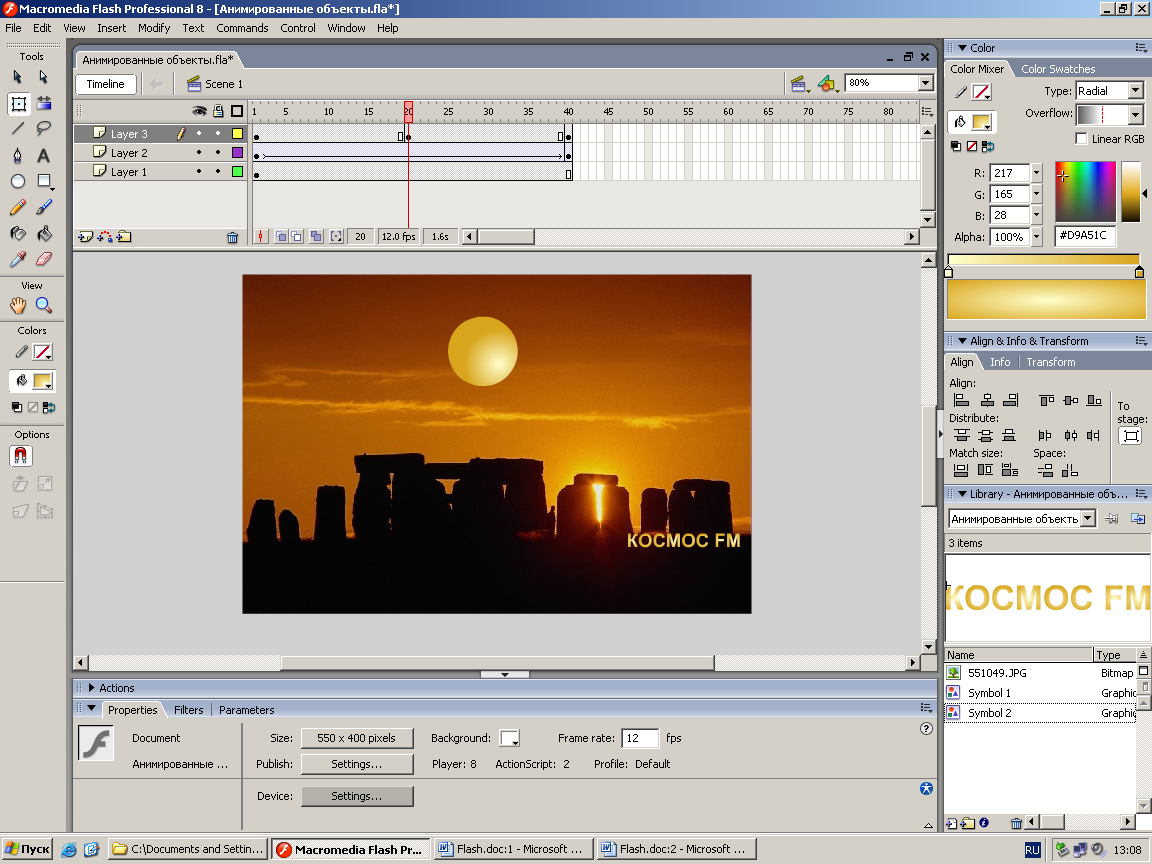Image resolution: width=1152 pixels, height=864 pixels.
Task: Switch to Flash.doc:1 Microsoft taskbar window
Action: pos(512,849)
